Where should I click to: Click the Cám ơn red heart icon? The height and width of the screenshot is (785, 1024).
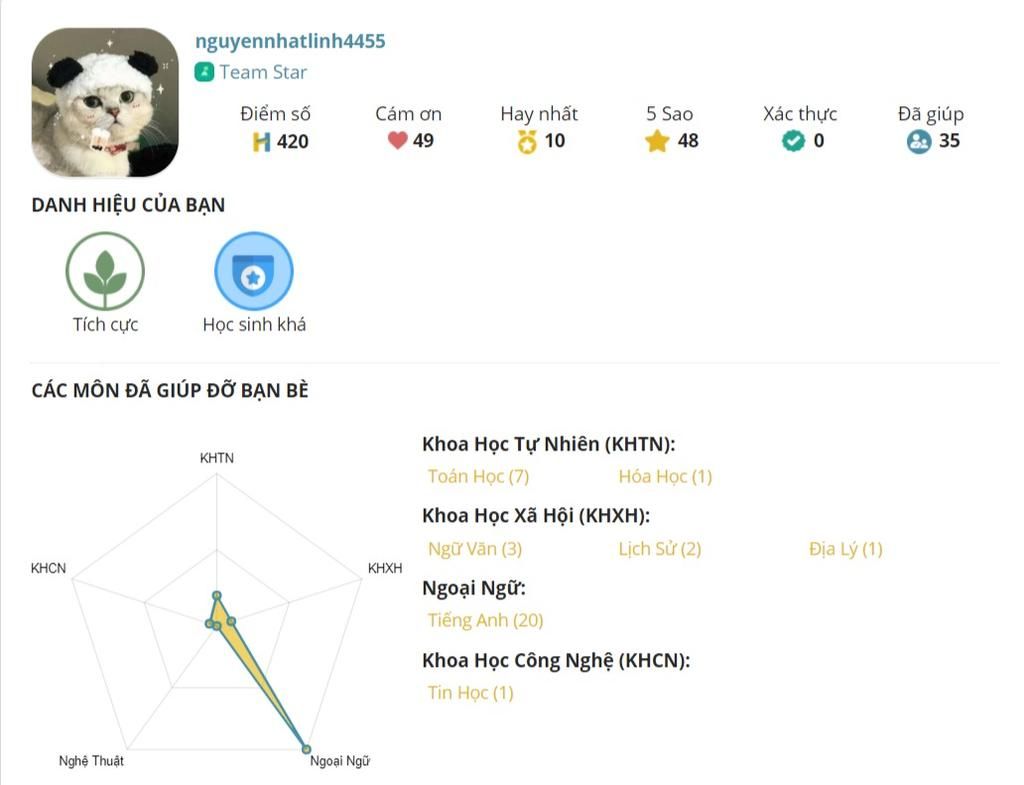point(398,140)
